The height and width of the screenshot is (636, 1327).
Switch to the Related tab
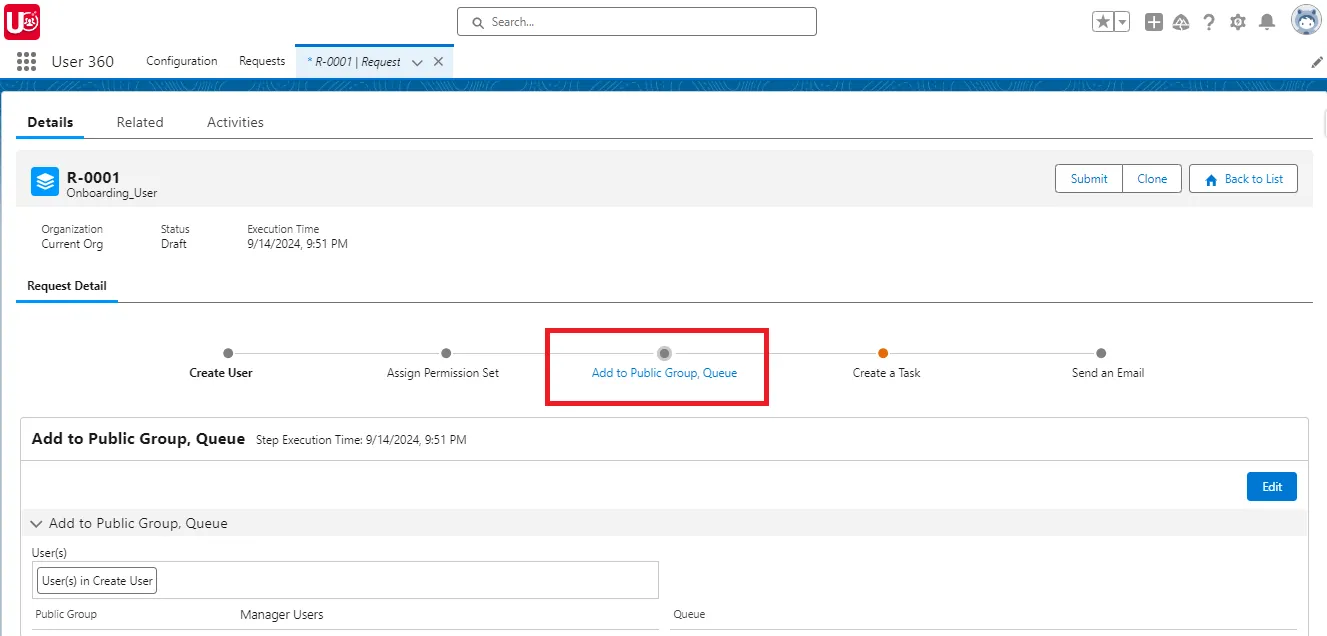tap(140, 122)
